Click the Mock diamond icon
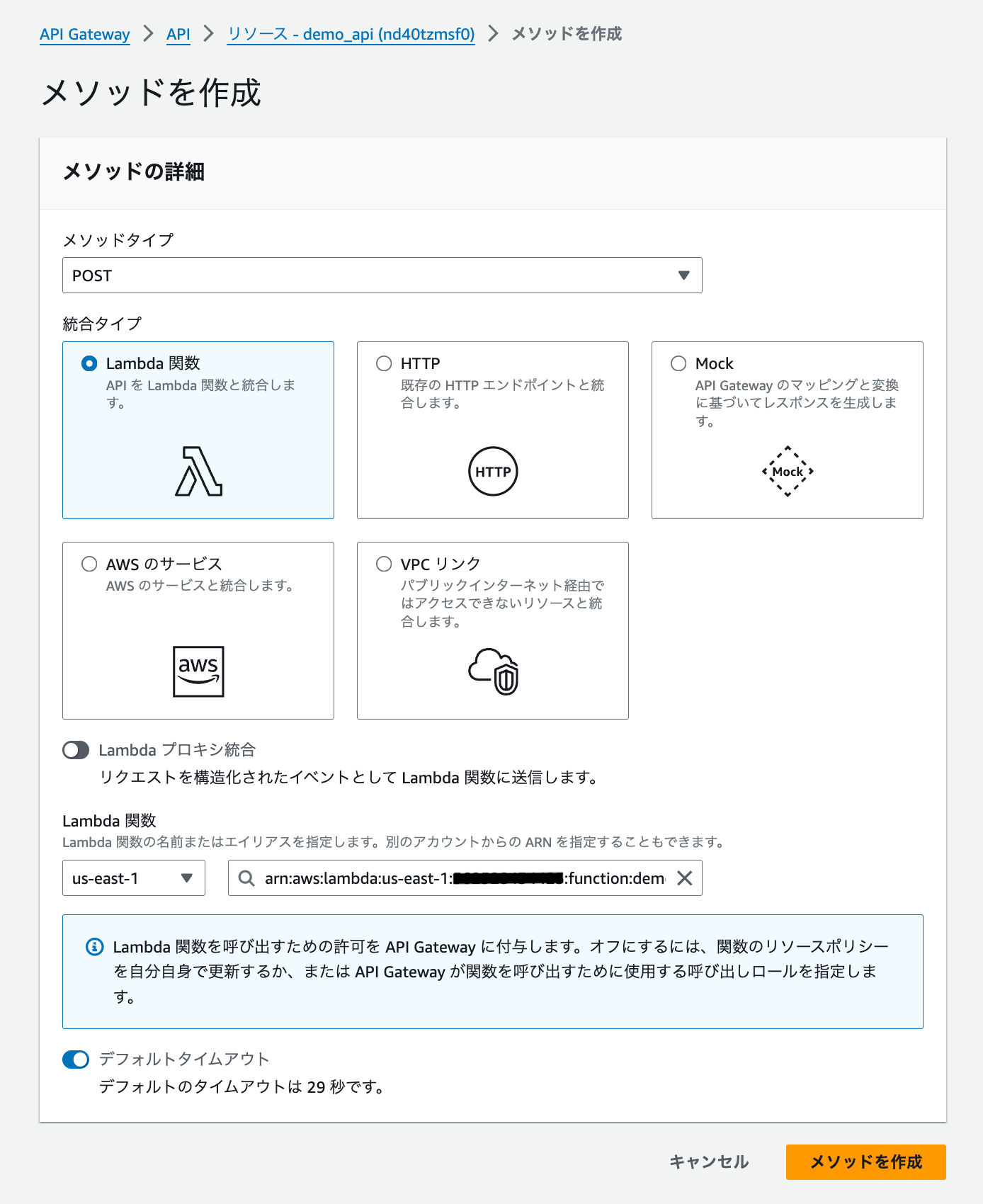Screen dimensions: 983x1204 coord(788,471)
